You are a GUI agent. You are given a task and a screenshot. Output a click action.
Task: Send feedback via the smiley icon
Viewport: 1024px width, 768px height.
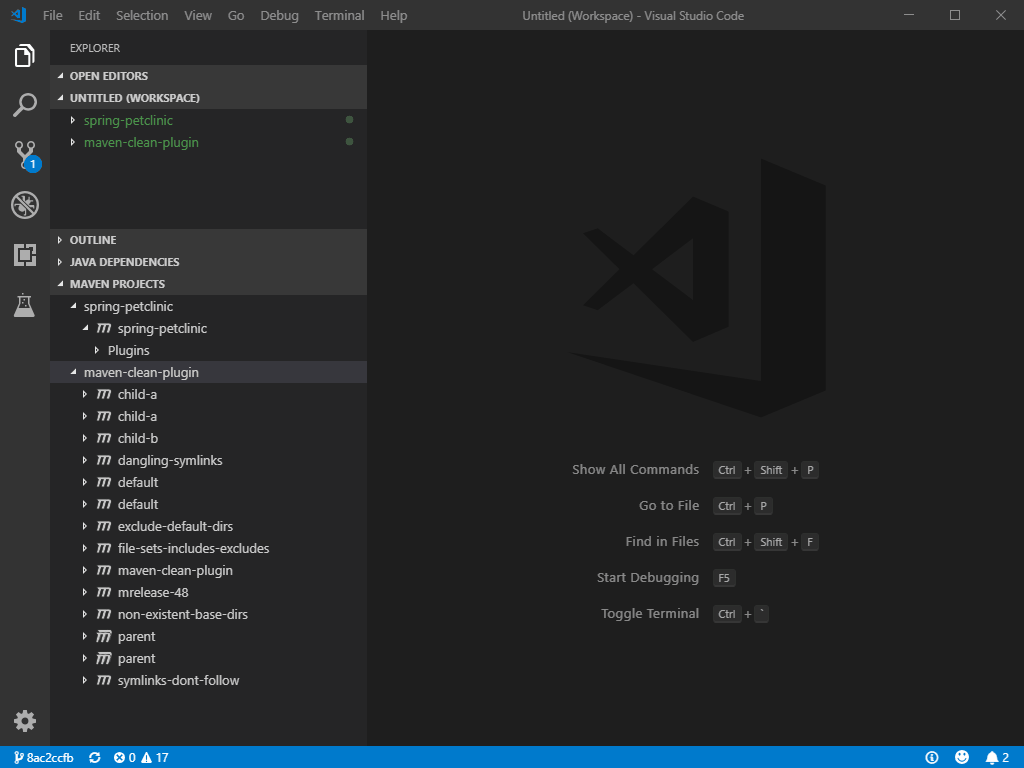962,757
